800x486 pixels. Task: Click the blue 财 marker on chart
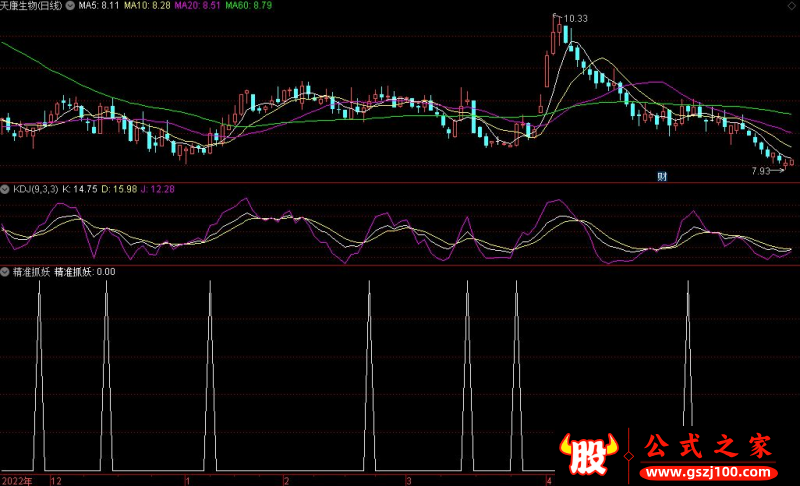coord(661,177)
